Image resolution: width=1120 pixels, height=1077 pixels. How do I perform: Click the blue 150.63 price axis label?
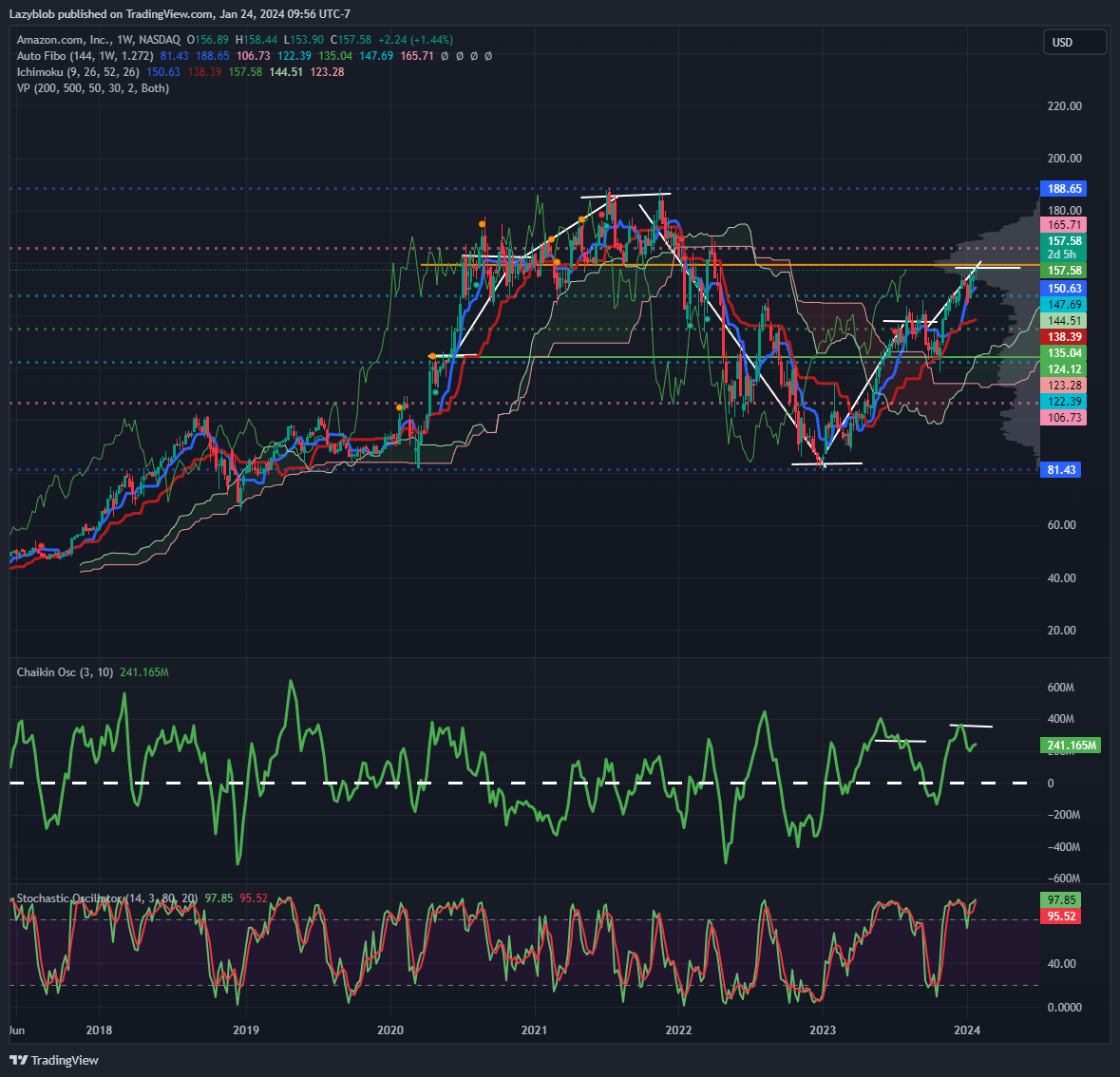tap(1064, 289)
